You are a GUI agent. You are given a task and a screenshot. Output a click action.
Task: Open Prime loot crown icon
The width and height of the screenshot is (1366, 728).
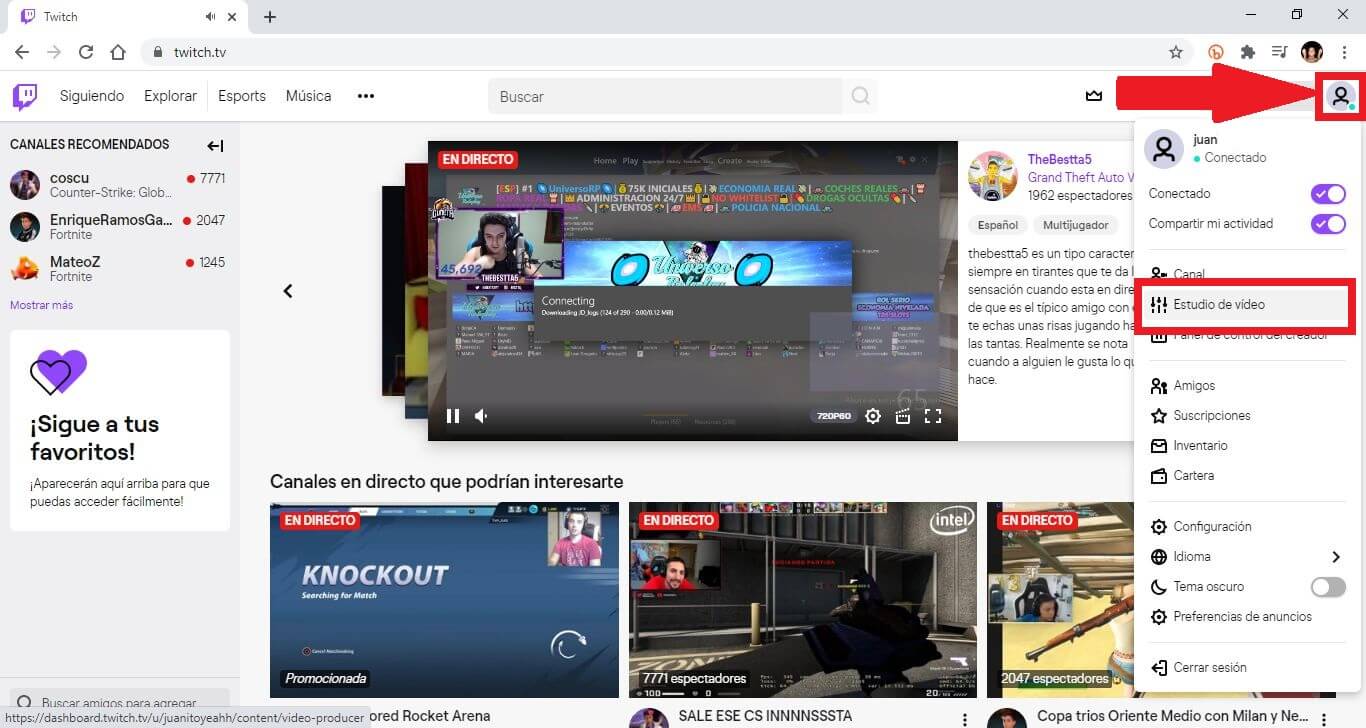[x=1094, y=96]
